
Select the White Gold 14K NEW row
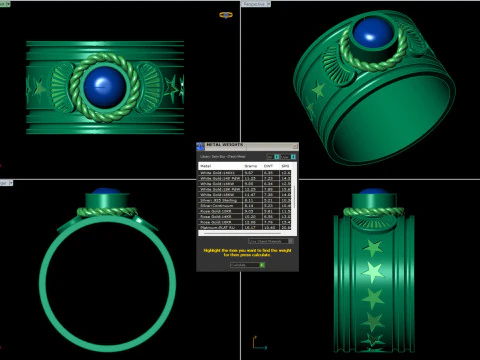pos(245,178)
